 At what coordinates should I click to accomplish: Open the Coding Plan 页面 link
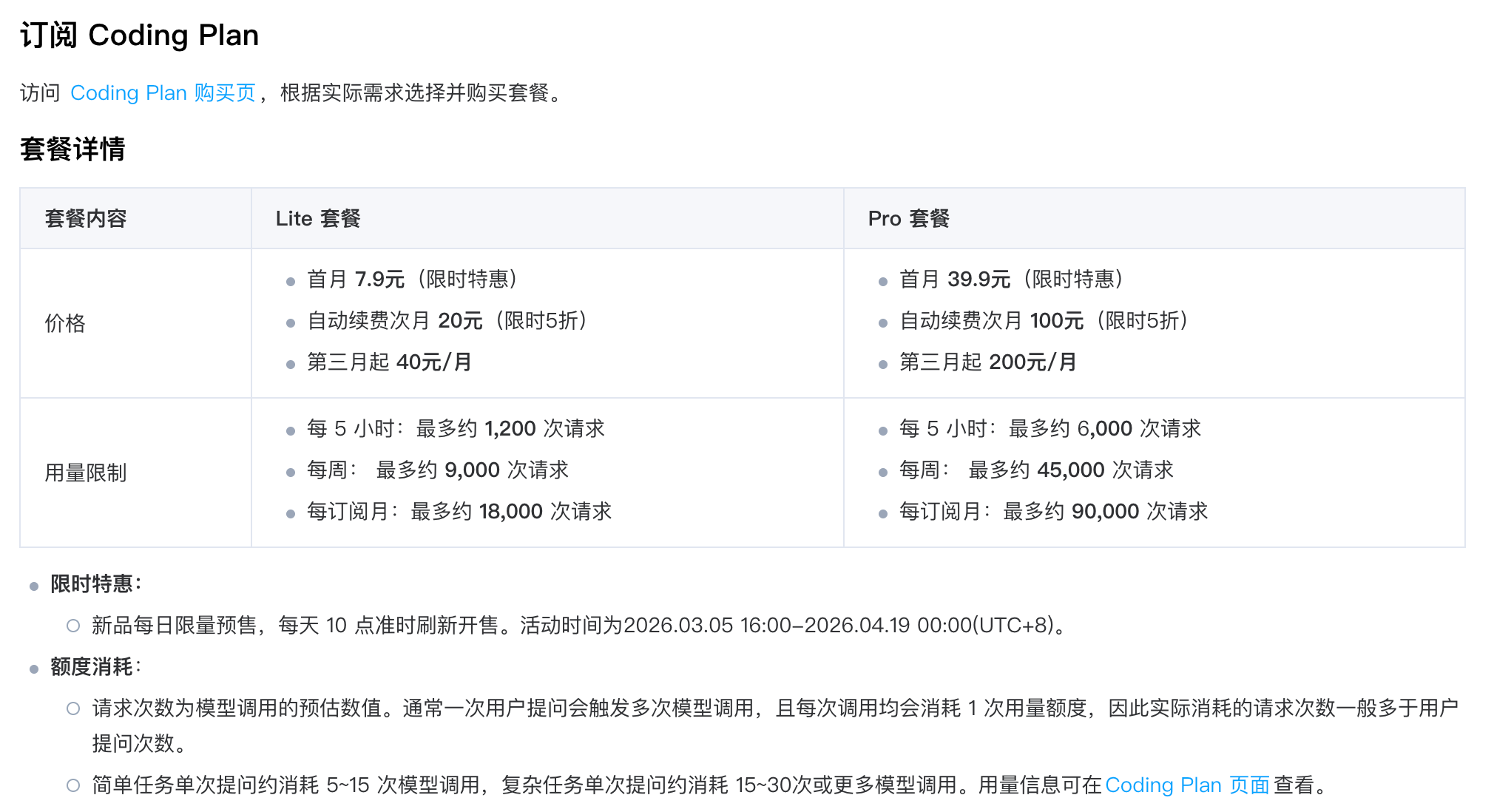click(x=1187, y=785)
